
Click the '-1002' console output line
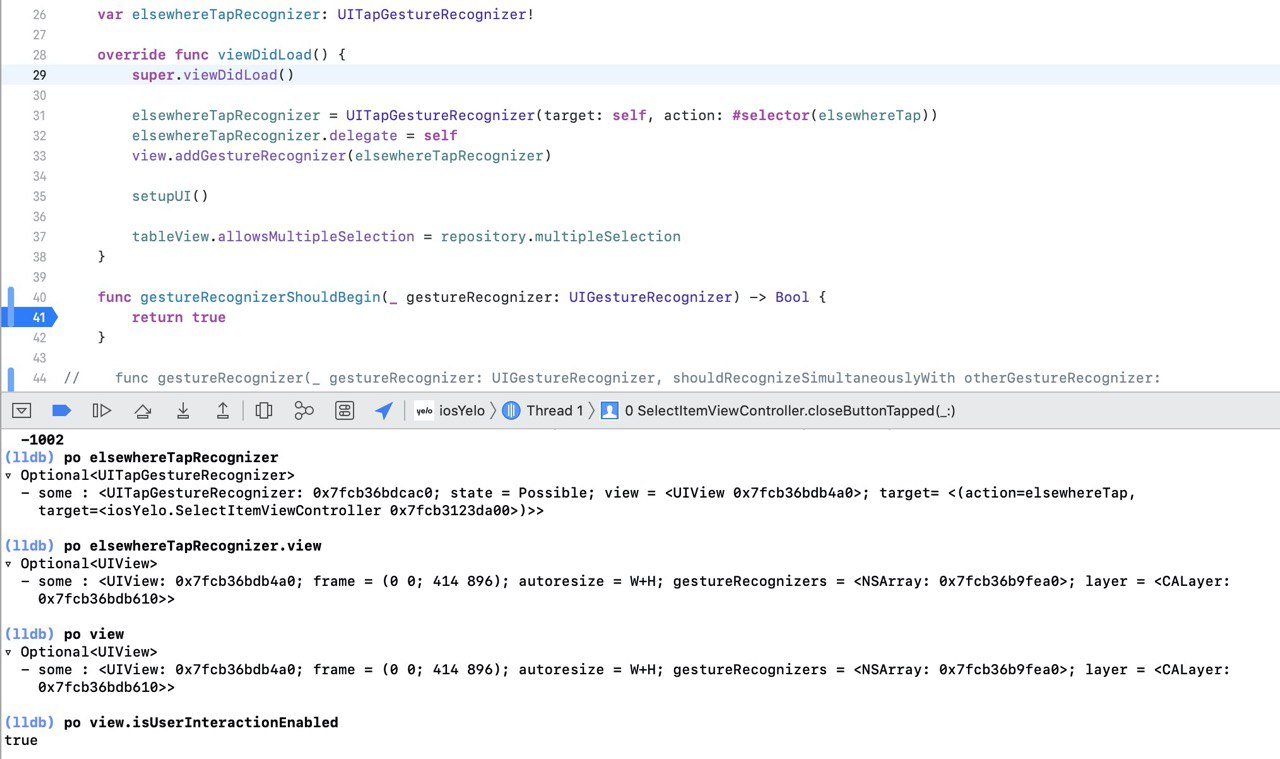click(42, 440)
